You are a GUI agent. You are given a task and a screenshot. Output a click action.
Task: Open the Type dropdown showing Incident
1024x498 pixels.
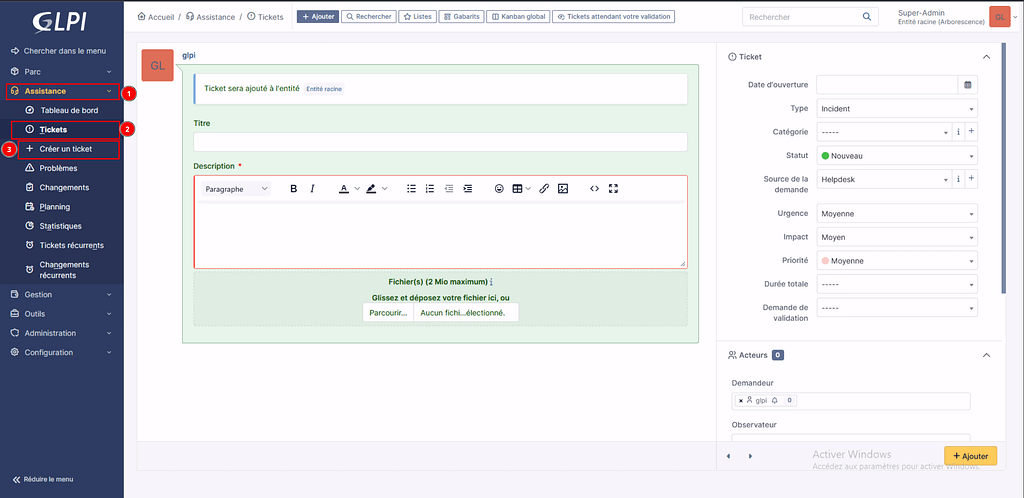click(896, 108)
